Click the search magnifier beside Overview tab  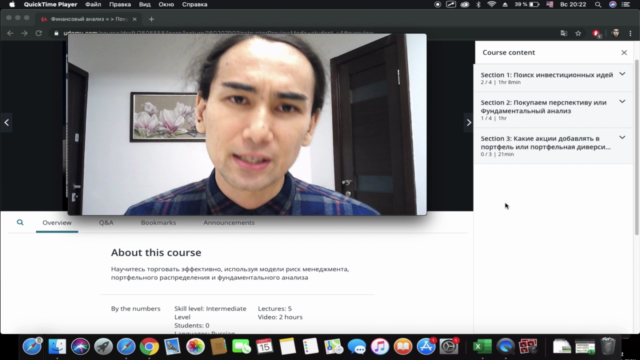(x=20, y=222)
